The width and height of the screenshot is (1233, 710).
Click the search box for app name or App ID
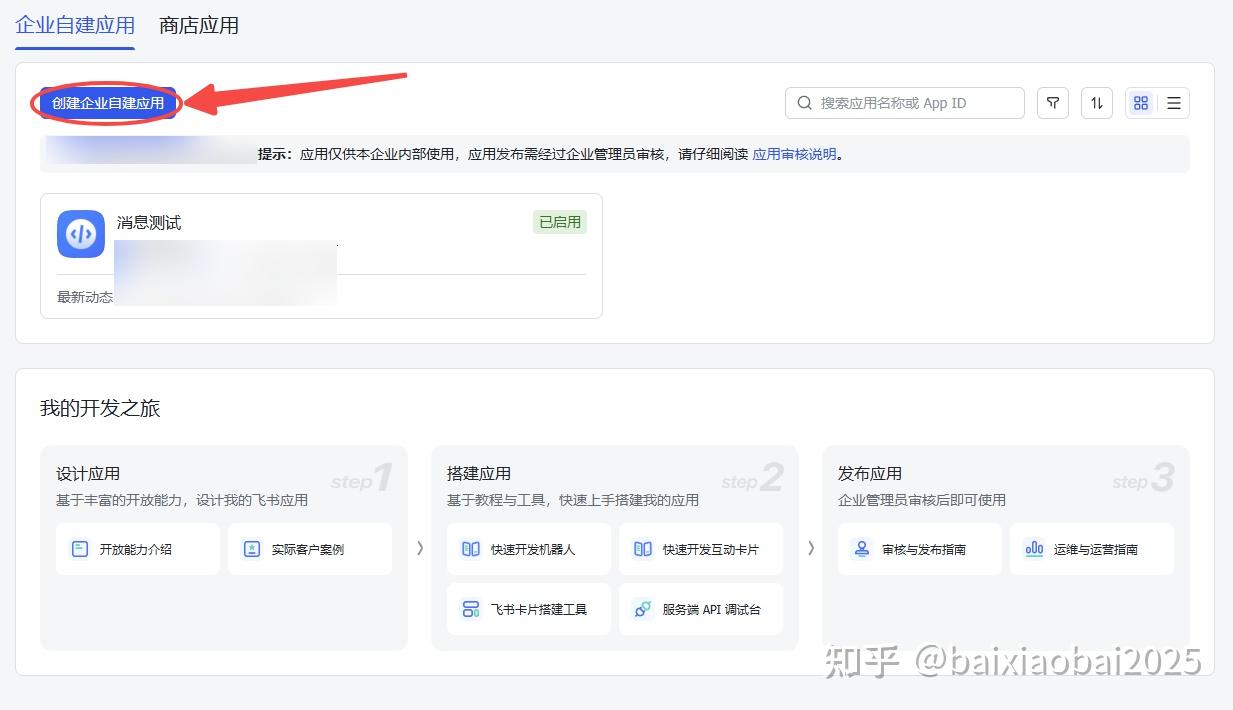click(x=905, y=103)
